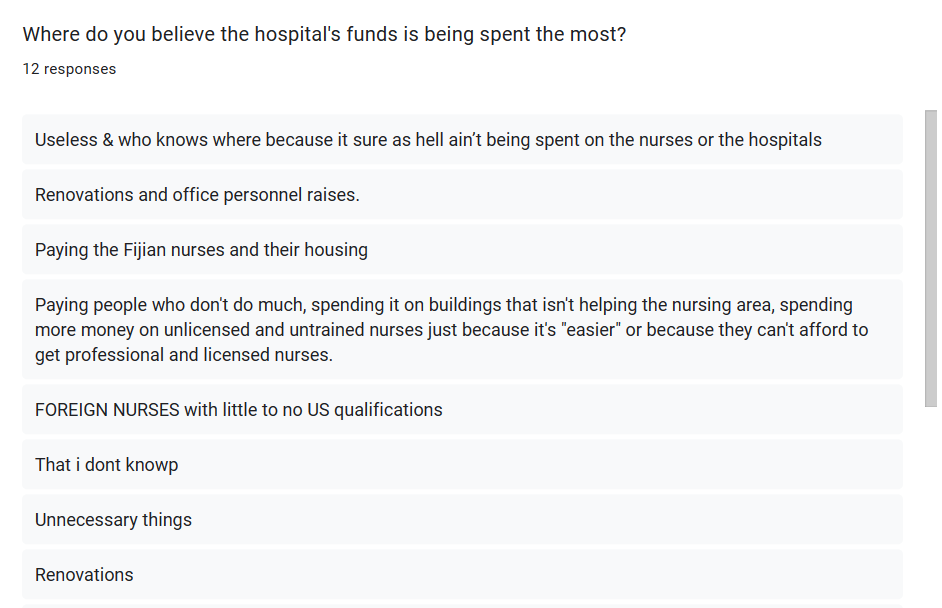Select the response starting with 'Useless & who knows'
The image size is (942, 608).
click(x=462, y=139)
